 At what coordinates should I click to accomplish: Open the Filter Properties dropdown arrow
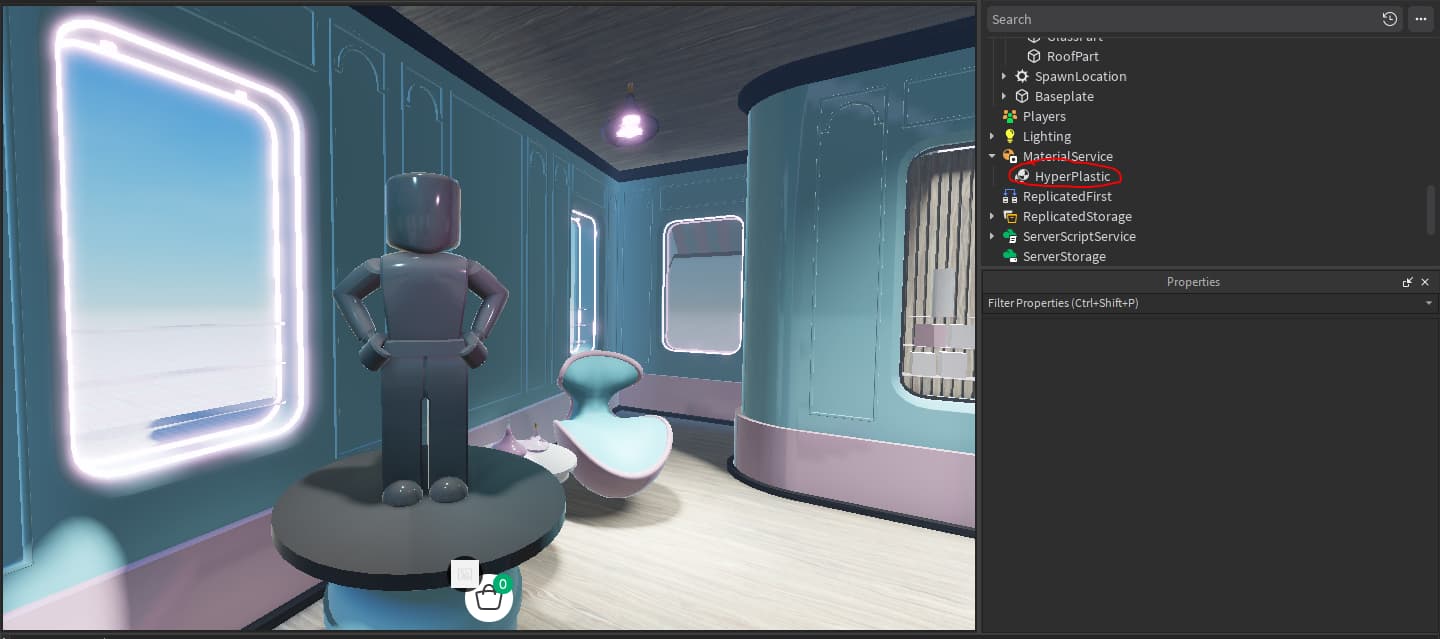click(x=1430, y=303)
